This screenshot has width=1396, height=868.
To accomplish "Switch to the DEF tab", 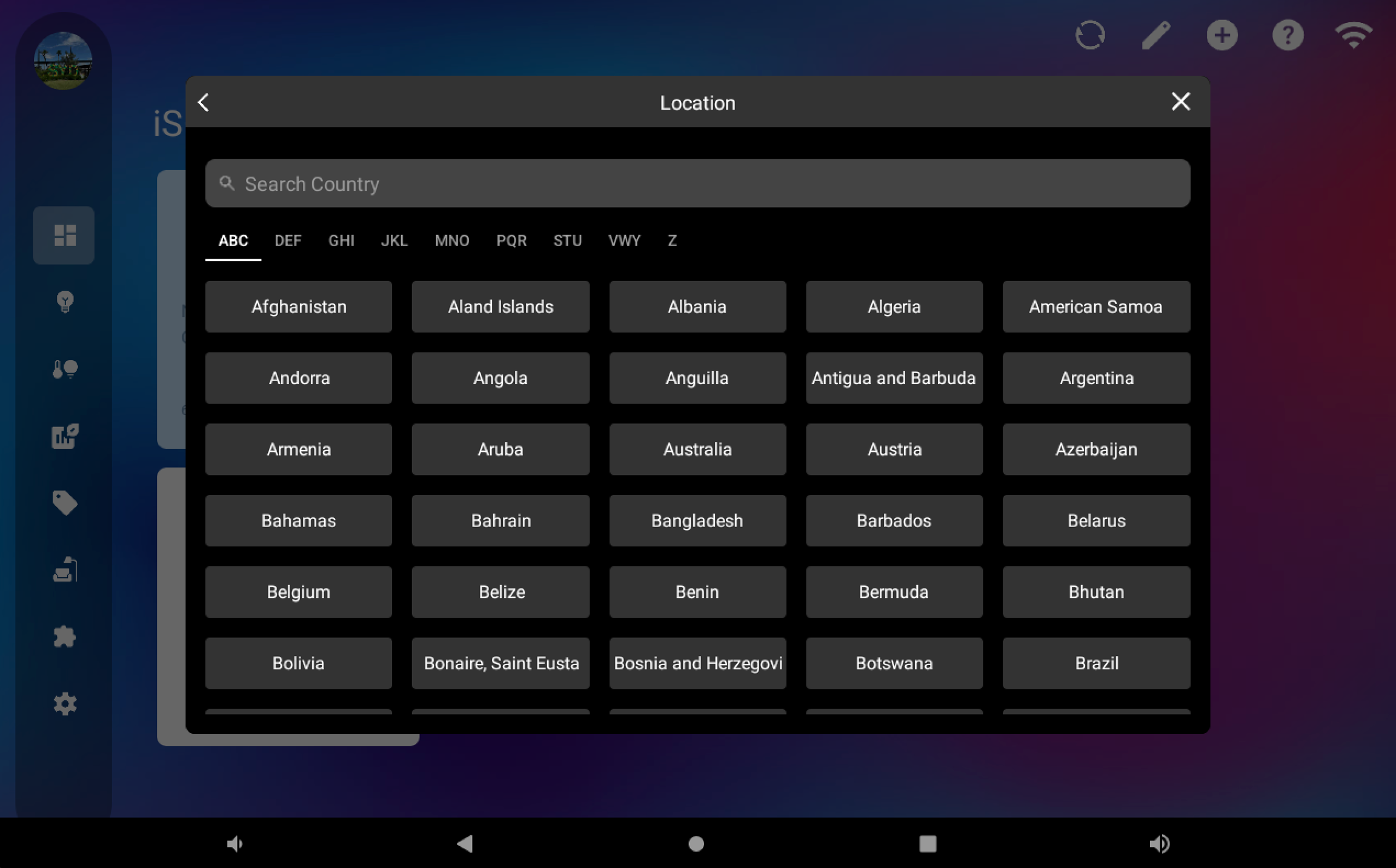I will (x=288, y=240).
